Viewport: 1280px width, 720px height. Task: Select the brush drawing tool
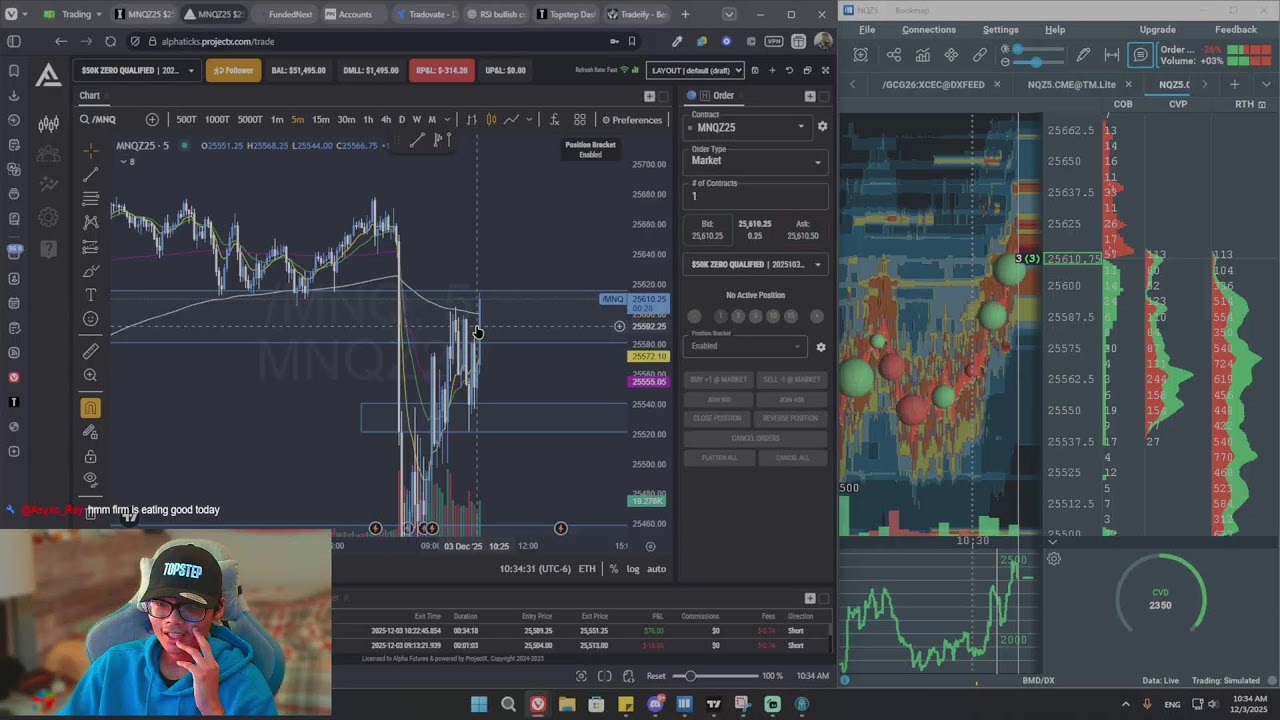pos(91,271)
